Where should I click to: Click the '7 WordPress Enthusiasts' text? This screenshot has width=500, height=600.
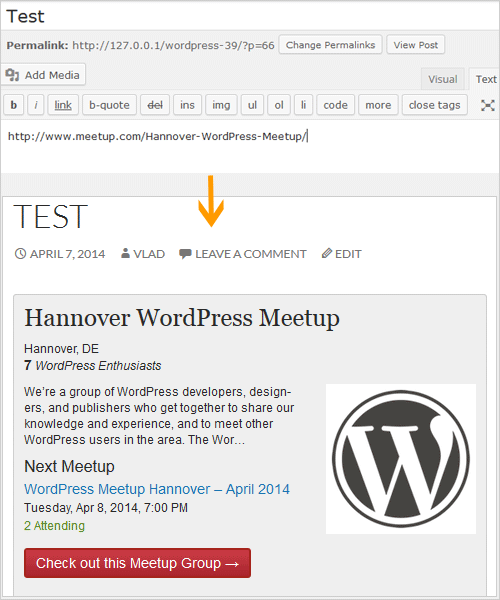[x=93, y=365]
